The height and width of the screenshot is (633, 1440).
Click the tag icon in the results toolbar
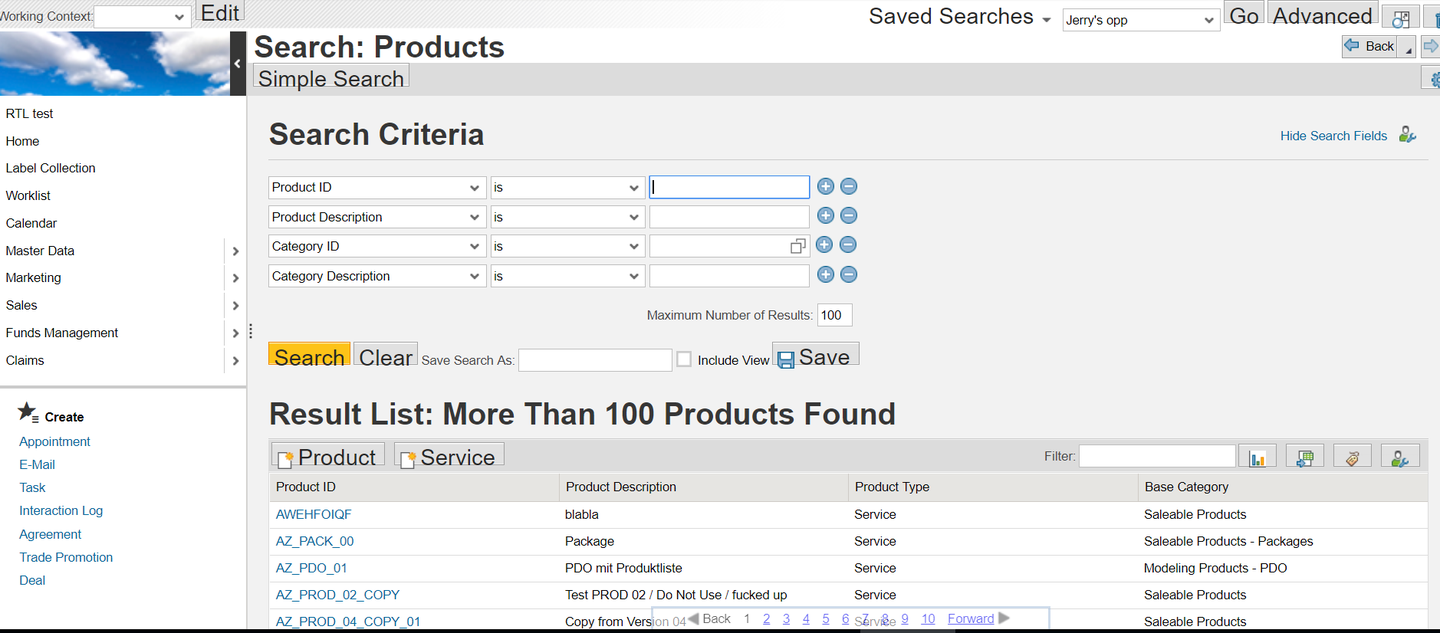[x=1352, y=455]
